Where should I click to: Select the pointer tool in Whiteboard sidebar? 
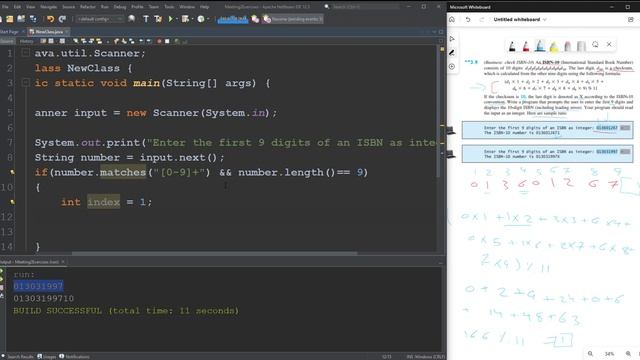pyautogui.click(x=452, y=38)
